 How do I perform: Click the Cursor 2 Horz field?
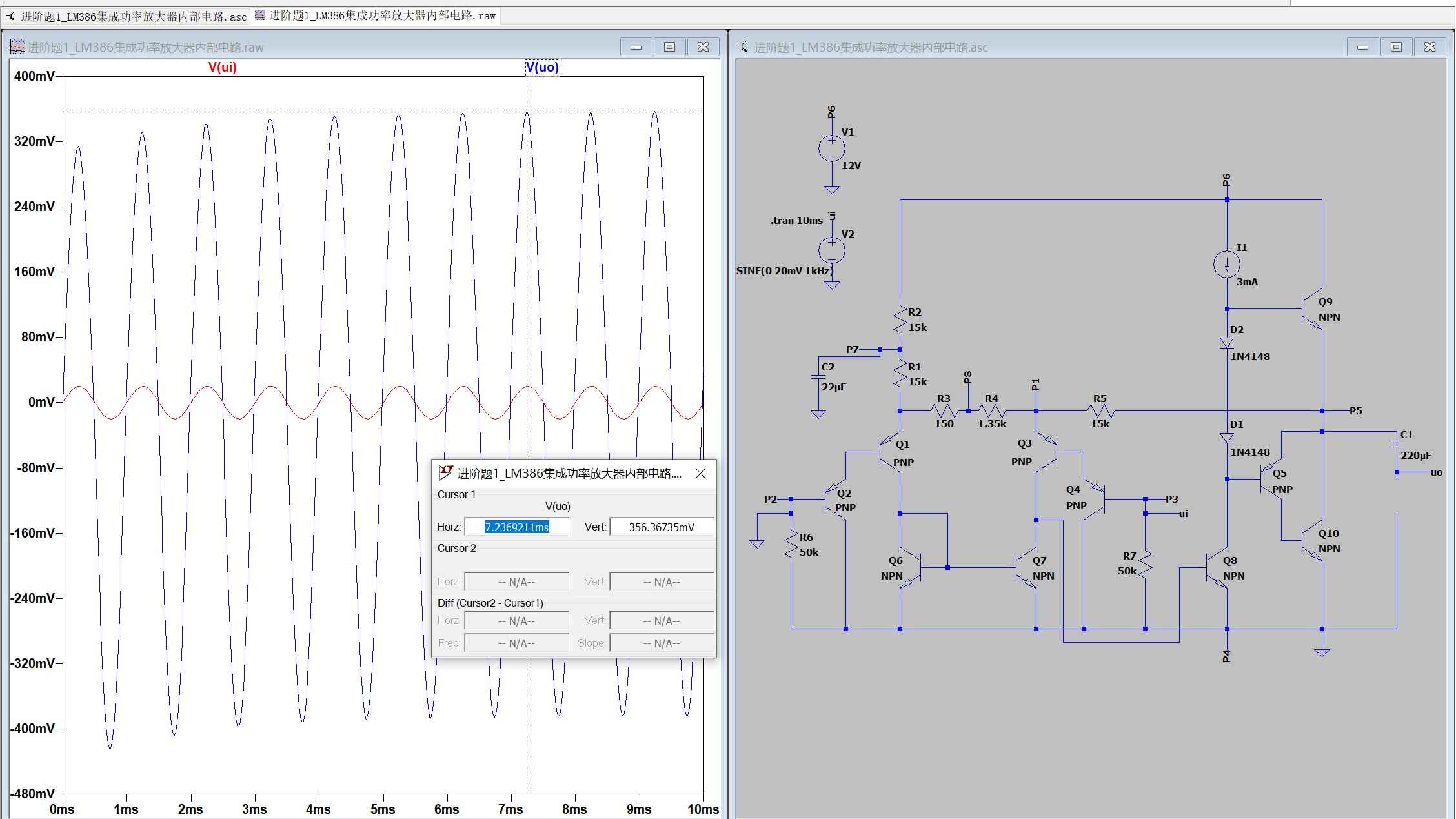(x=516, y=582)
